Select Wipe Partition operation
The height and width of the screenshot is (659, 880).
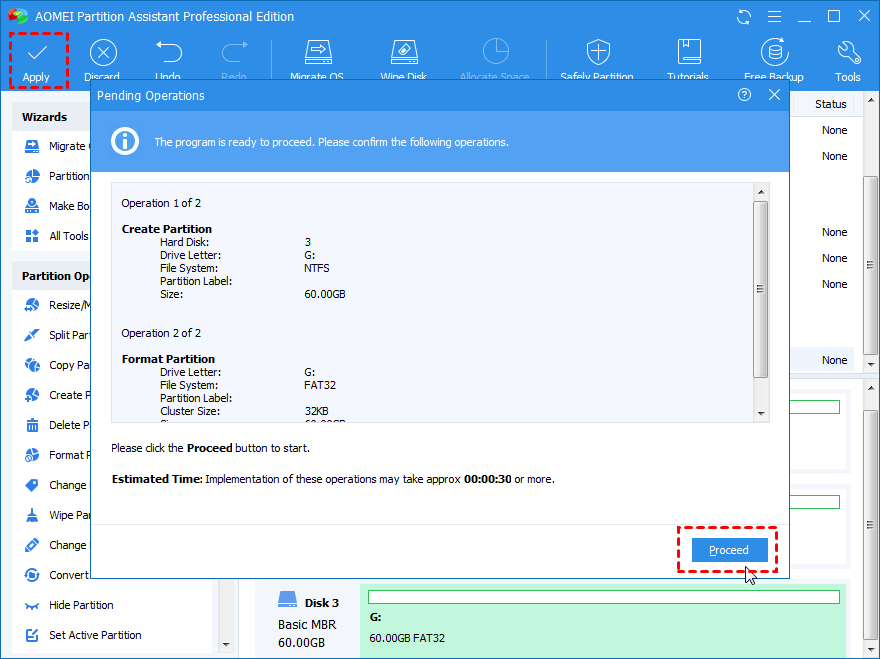coord(57,515)
